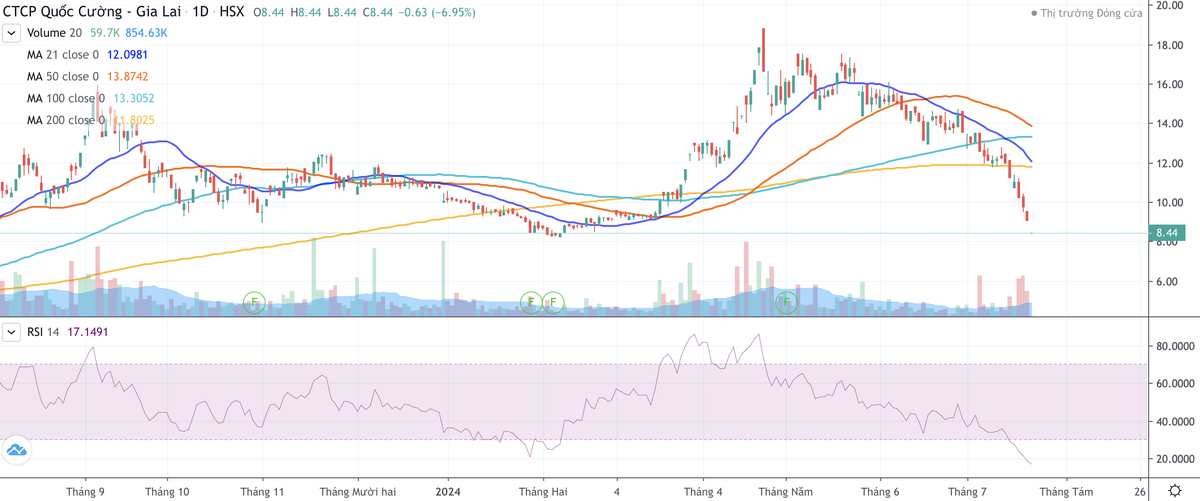
Task: Click the leftmost F marker above Tháng Hai
Action: [531, 300]
